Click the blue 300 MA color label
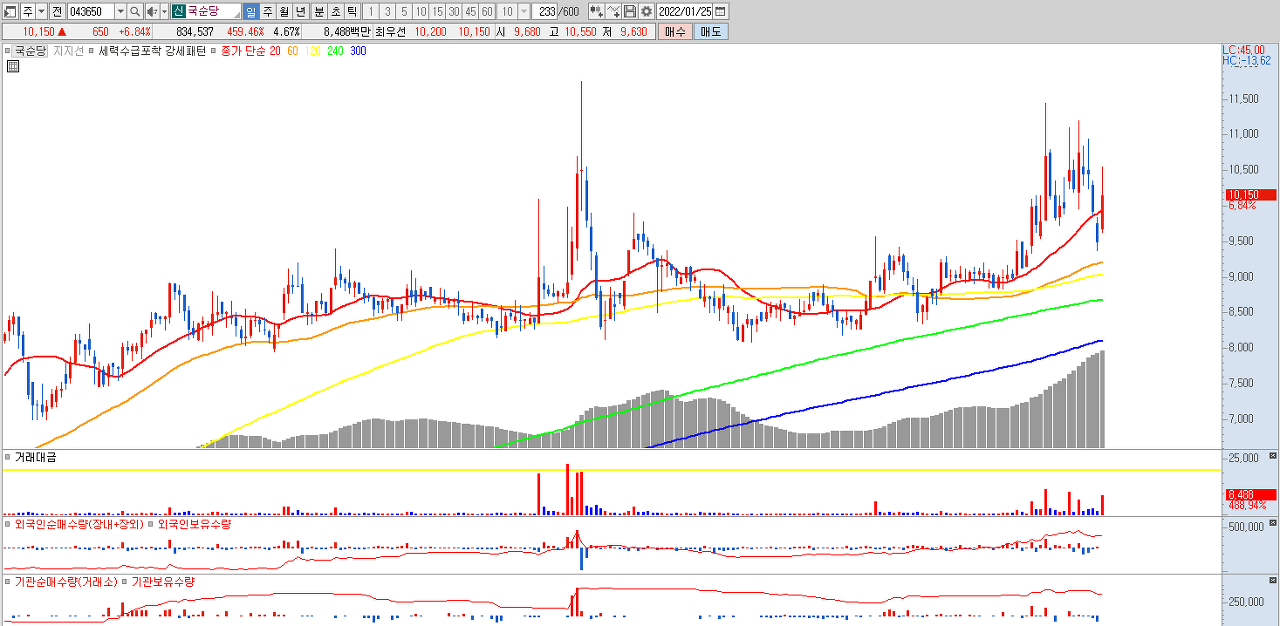1280x626 pixels. click(358, 50)
